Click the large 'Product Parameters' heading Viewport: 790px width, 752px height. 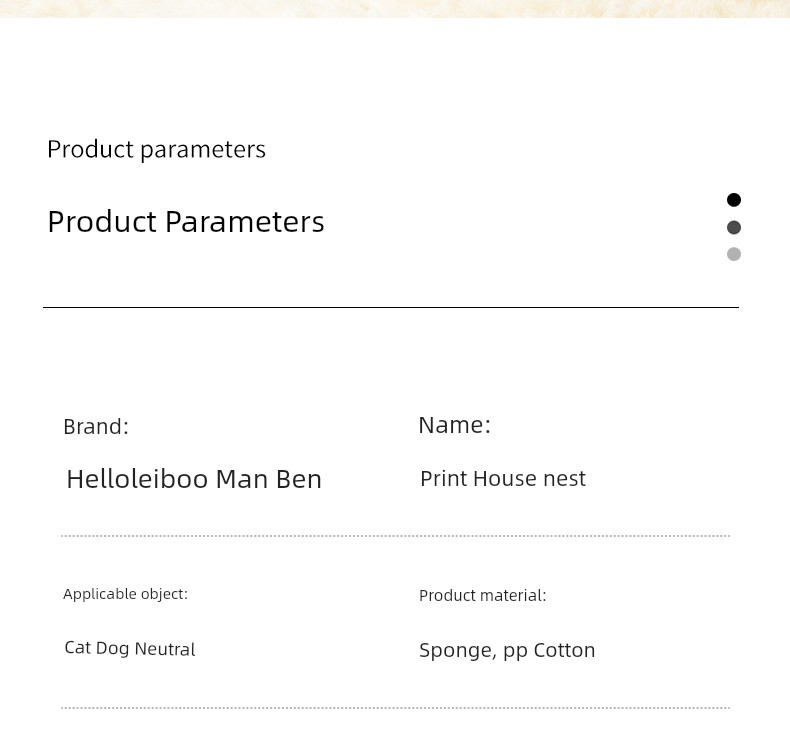pos(186,222)
